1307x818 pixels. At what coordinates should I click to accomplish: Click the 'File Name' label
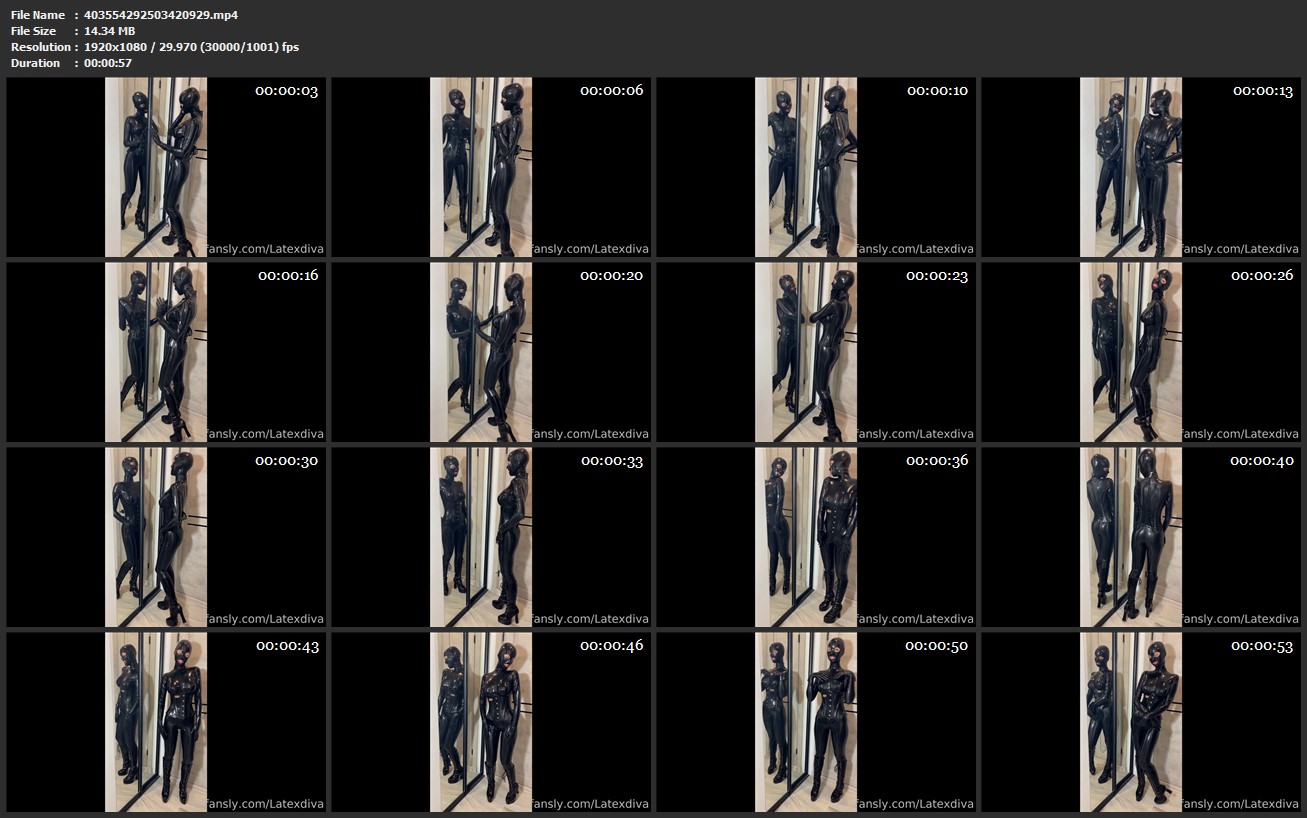(38, 15)
